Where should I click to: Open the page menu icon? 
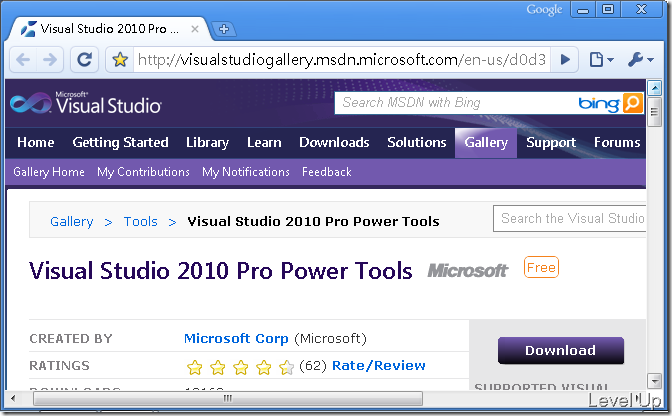point(601,60)
